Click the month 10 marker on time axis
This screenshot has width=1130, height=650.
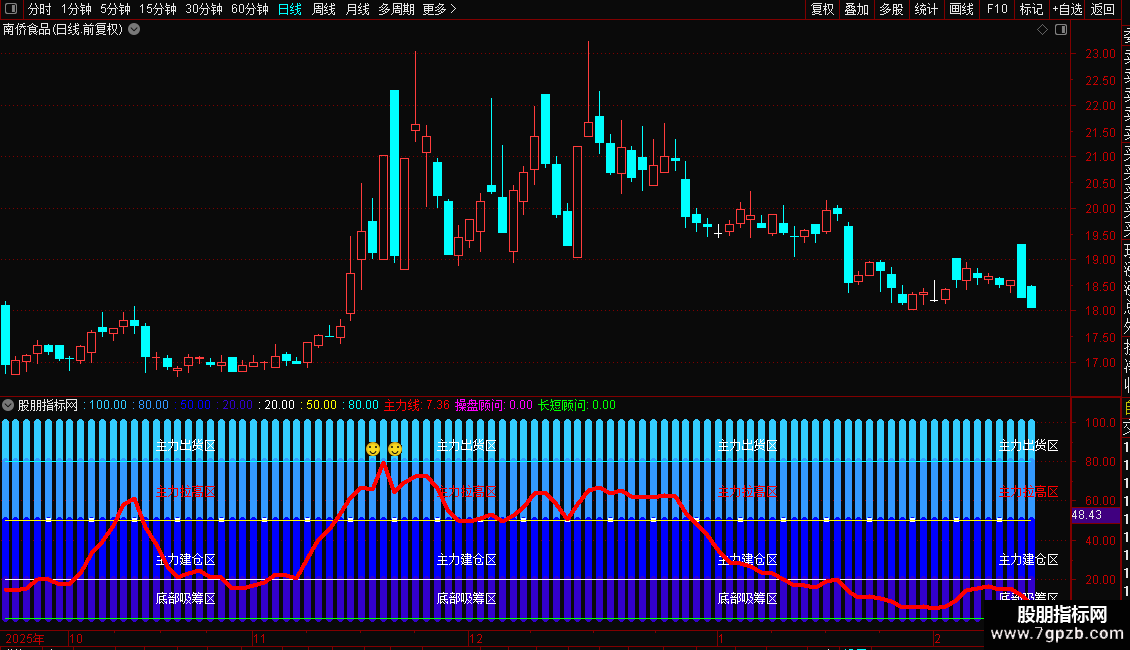pos(76,638)
